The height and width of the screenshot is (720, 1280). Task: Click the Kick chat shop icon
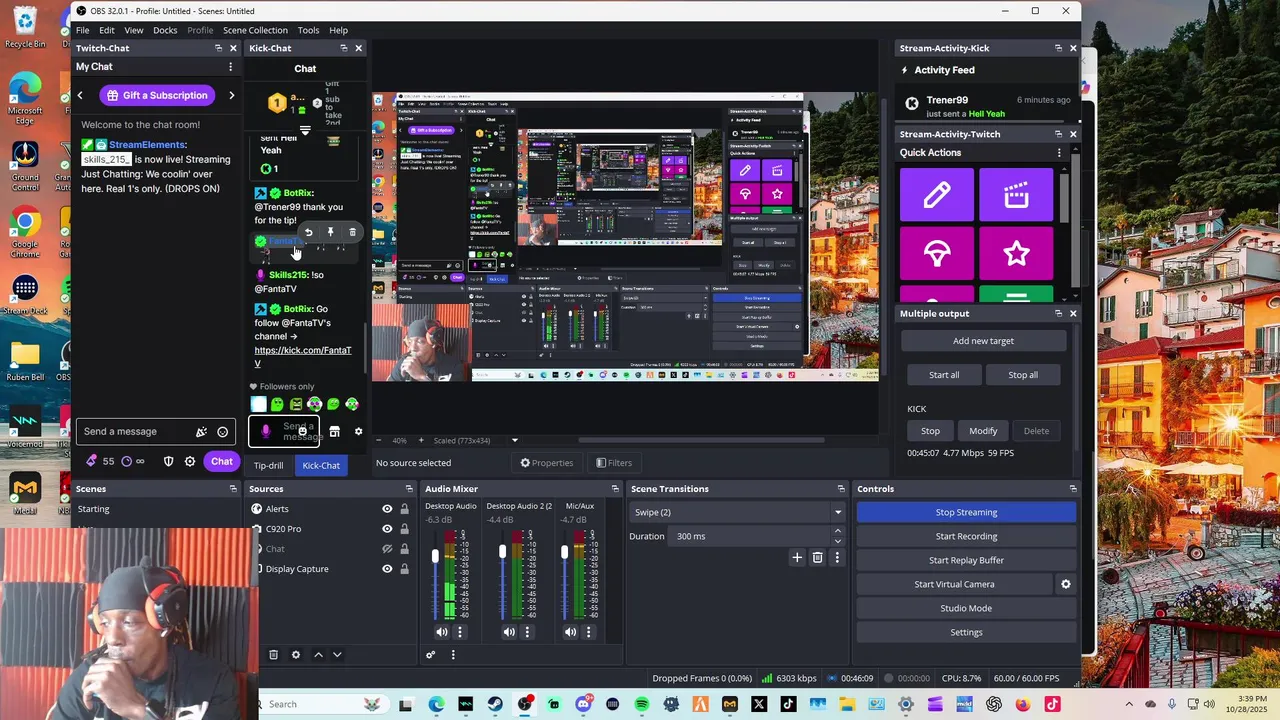(334, 432)
